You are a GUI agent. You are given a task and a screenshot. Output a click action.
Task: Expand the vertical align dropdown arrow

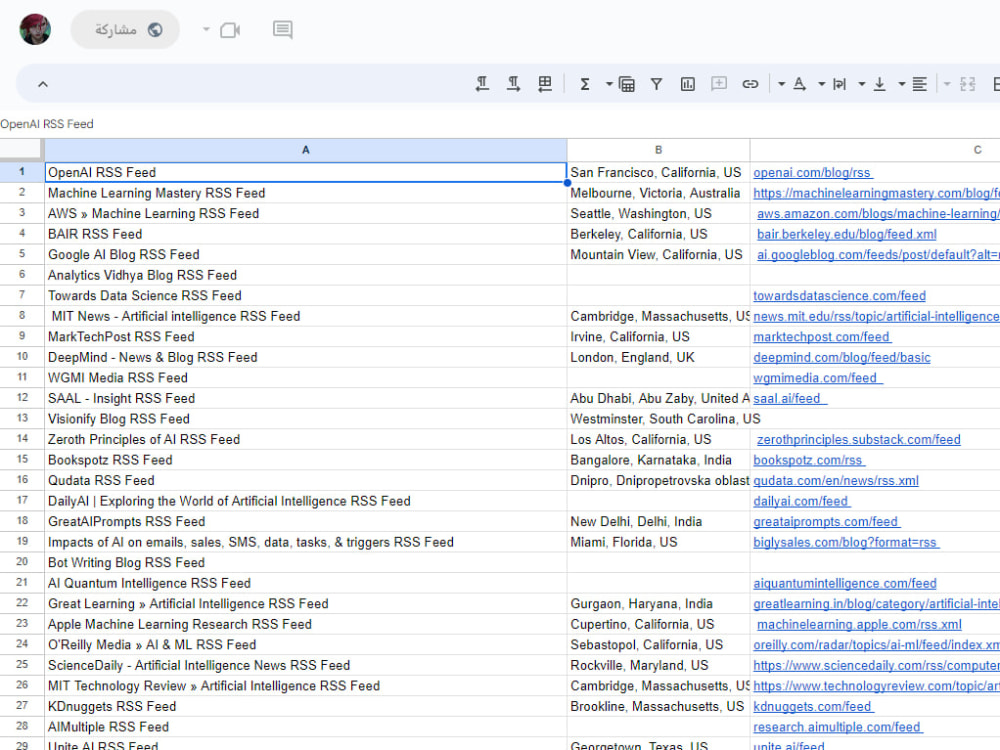point(862,84)
